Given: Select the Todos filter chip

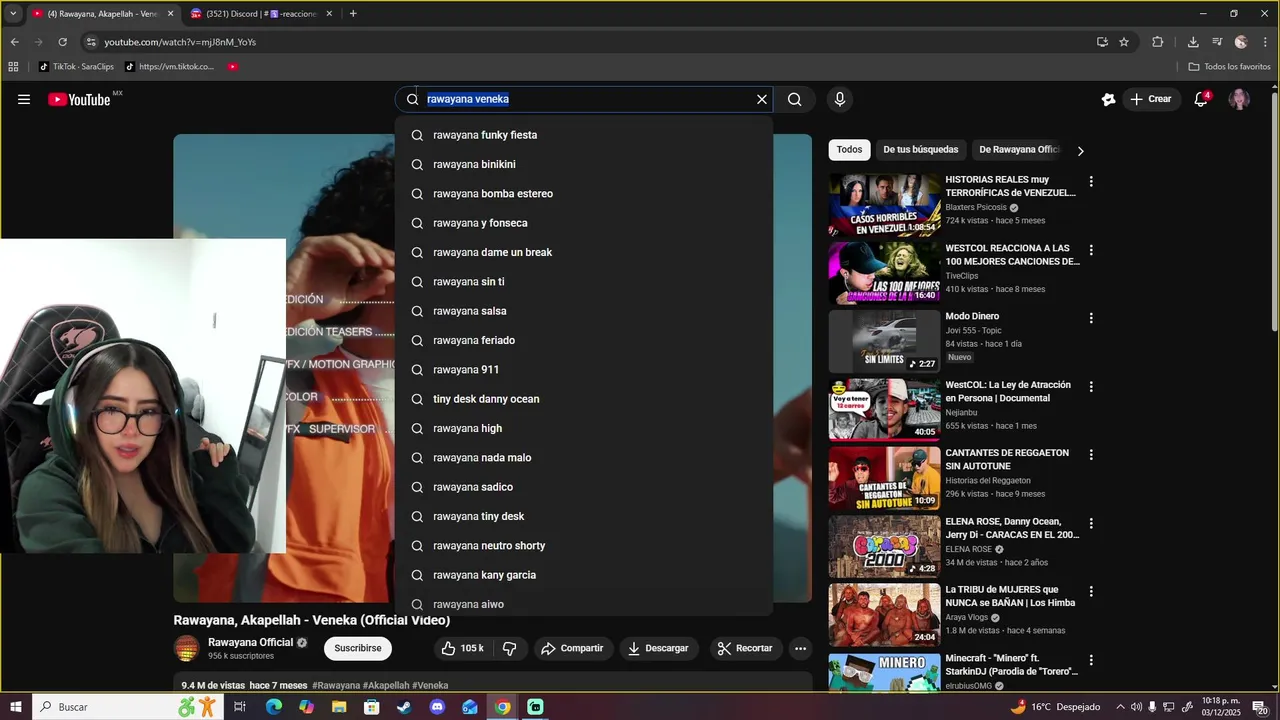Looking at the screenshot, I should click(849, 150).
